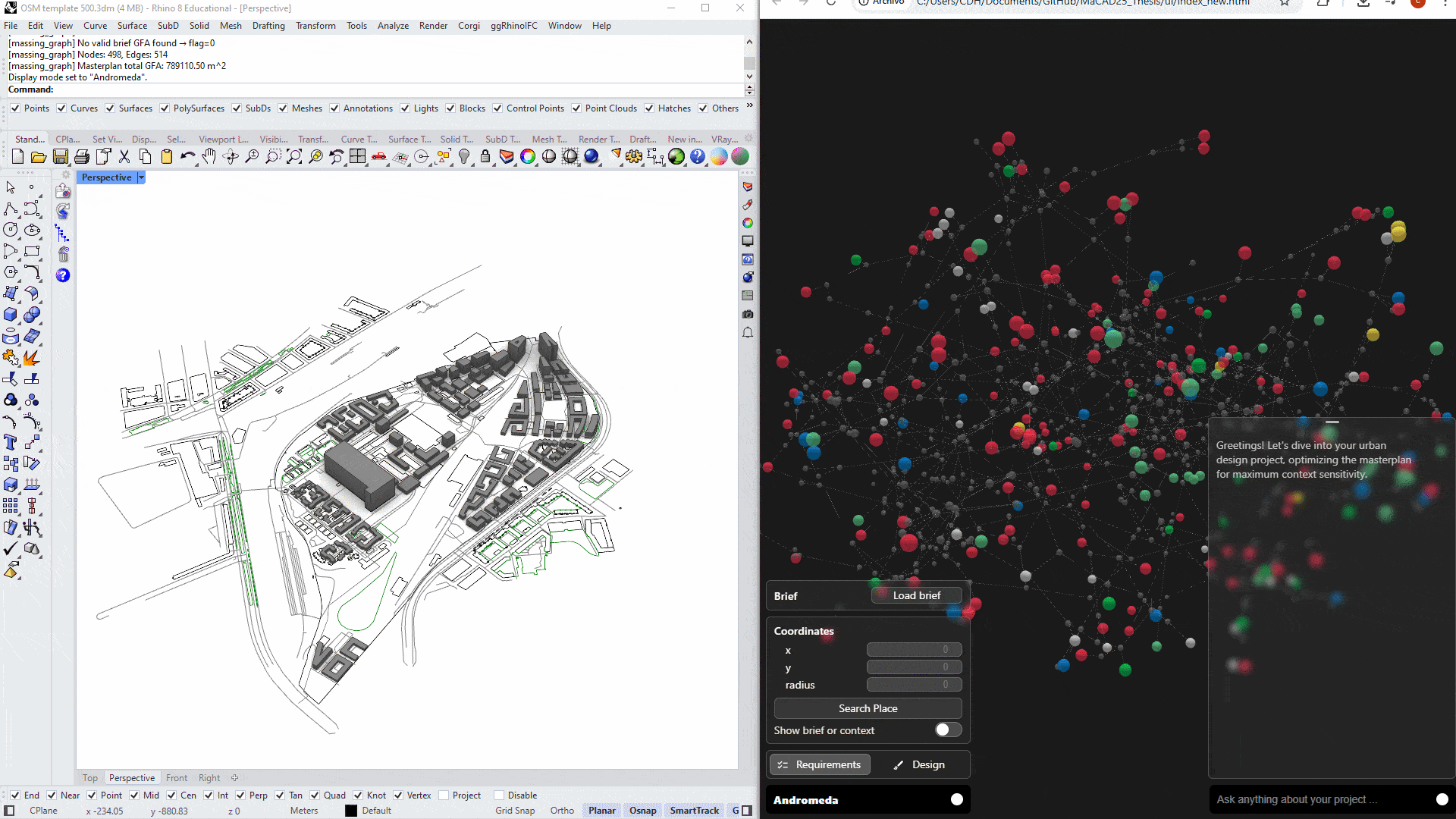The image size is (1456, 819).
Task: Click the Zoom Extents icon
Action: pyautogui.click(x=294, y=157)
